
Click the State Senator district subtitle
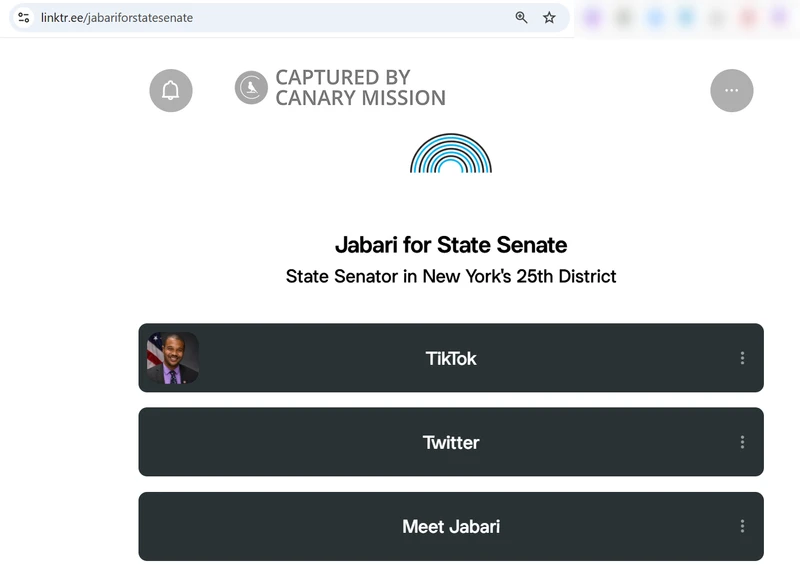click(451, 276)
